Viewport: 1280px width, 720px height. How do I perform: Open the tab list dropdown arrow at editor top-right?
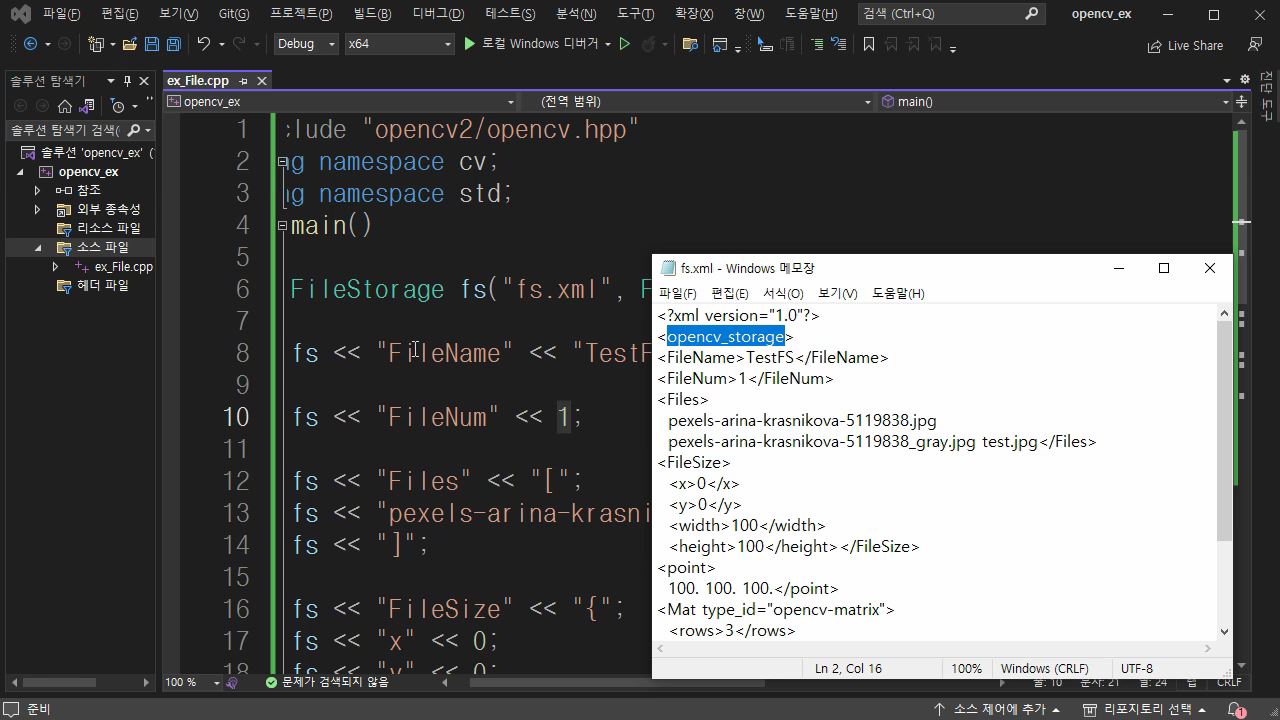click(x=1227, y=80)
